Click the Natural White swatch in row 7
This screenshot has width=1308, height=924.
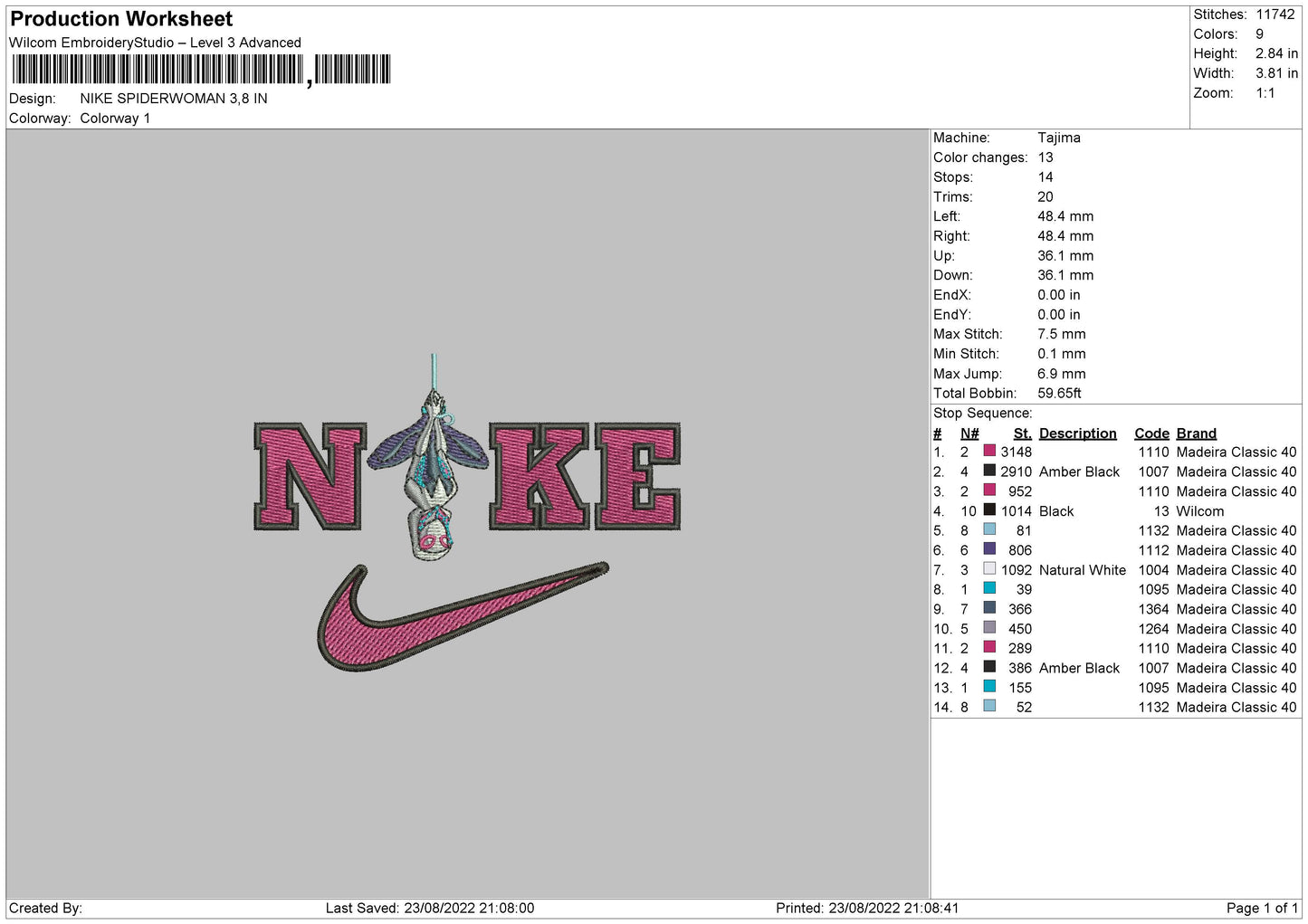tap(989, 569)
